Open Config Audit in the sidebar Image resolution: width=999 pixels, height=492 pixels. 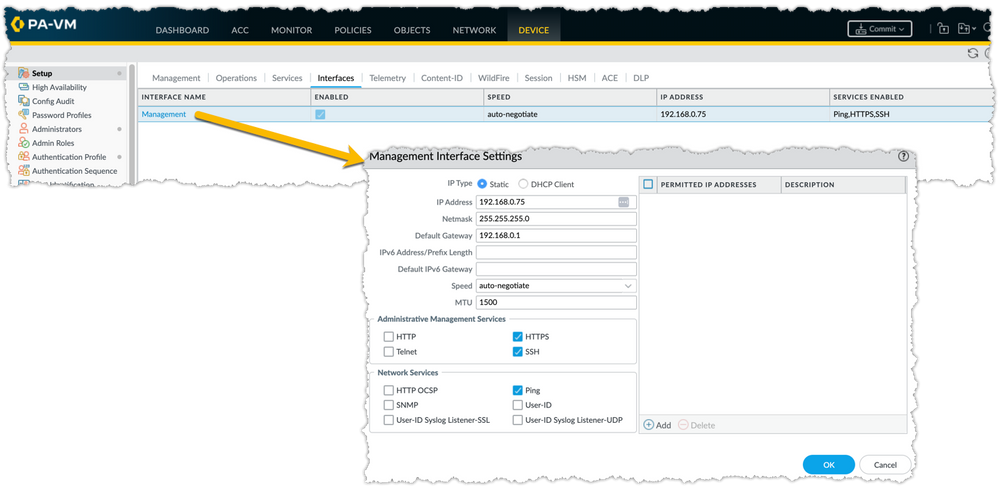tap(53, 101)
